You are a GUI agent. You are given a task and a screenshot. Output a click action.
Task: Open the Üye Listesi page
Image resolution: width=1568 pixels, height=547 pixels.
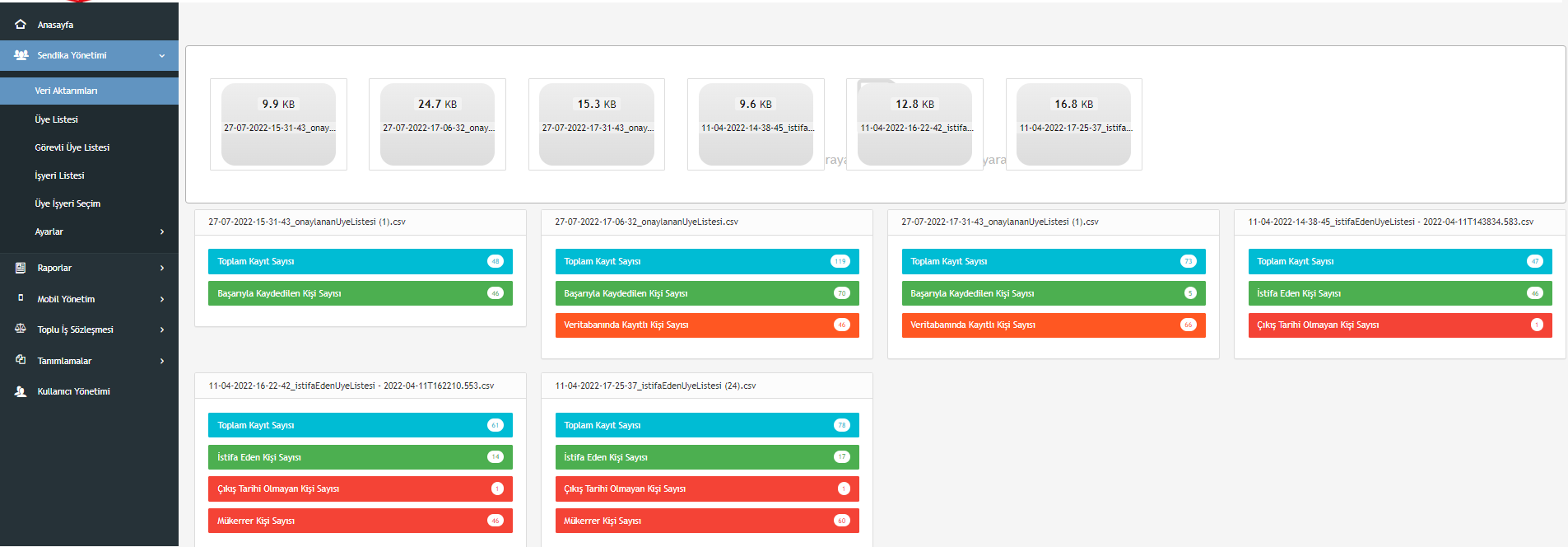pos(56,119)
